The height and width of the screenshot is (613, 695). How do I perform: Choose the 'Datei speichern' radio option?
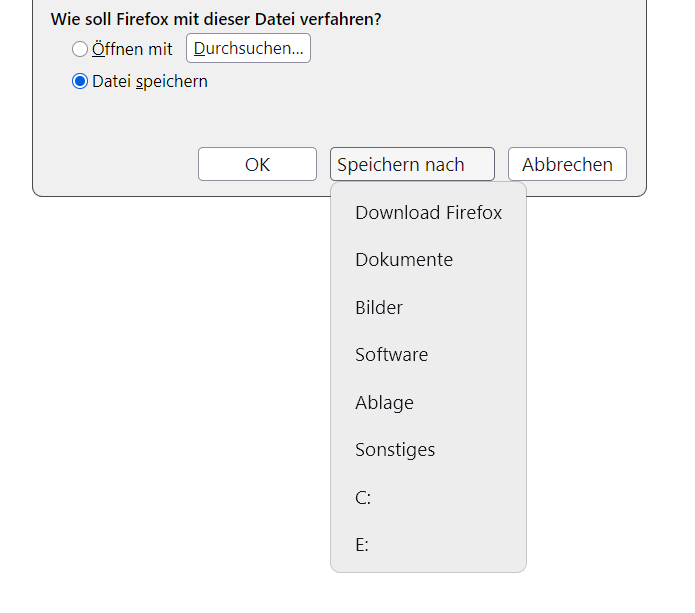coord(80,82)
